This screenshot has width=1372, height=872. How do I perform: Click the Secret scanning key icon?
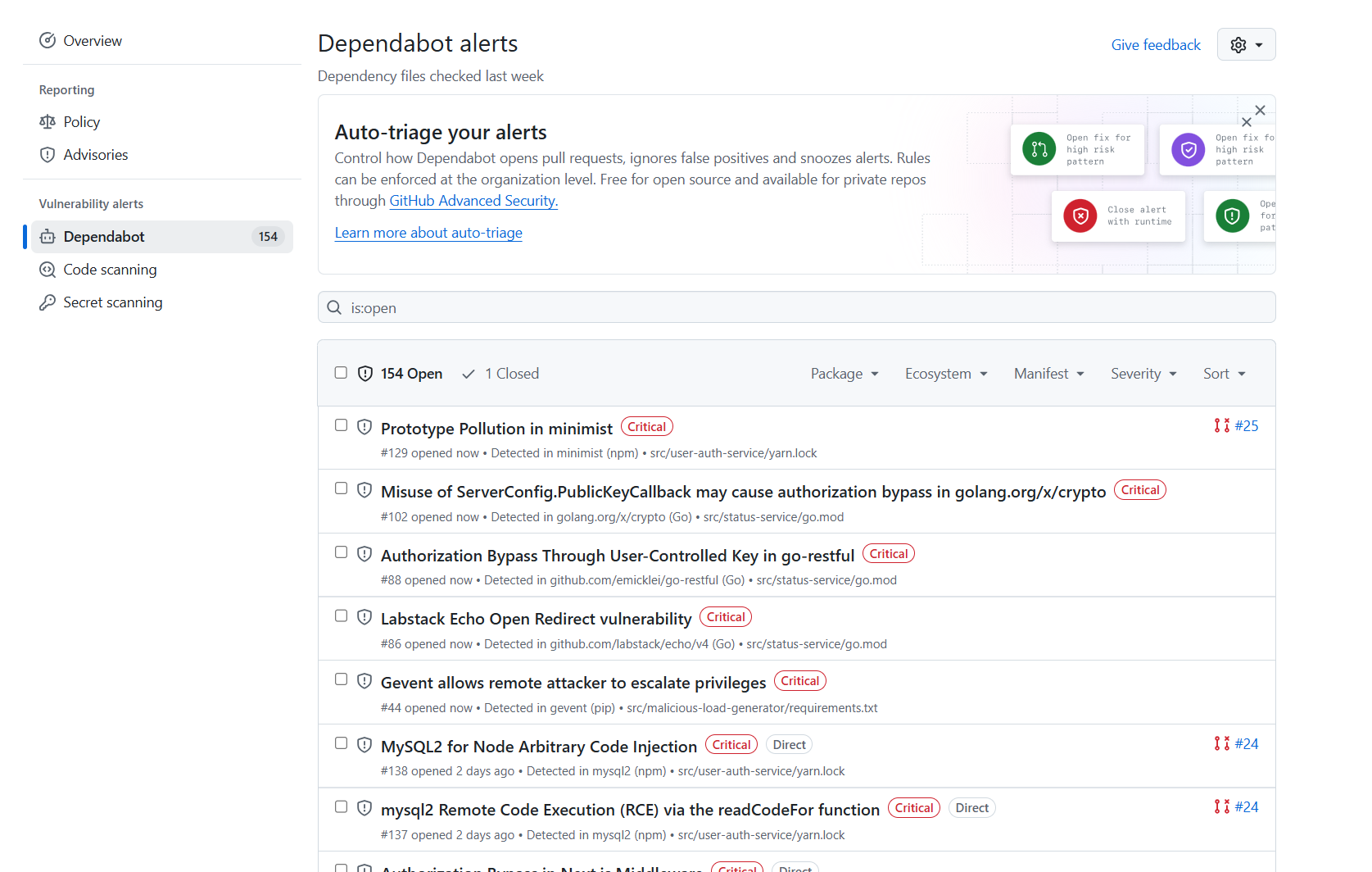pyautogui.click(x=48, y=302)
